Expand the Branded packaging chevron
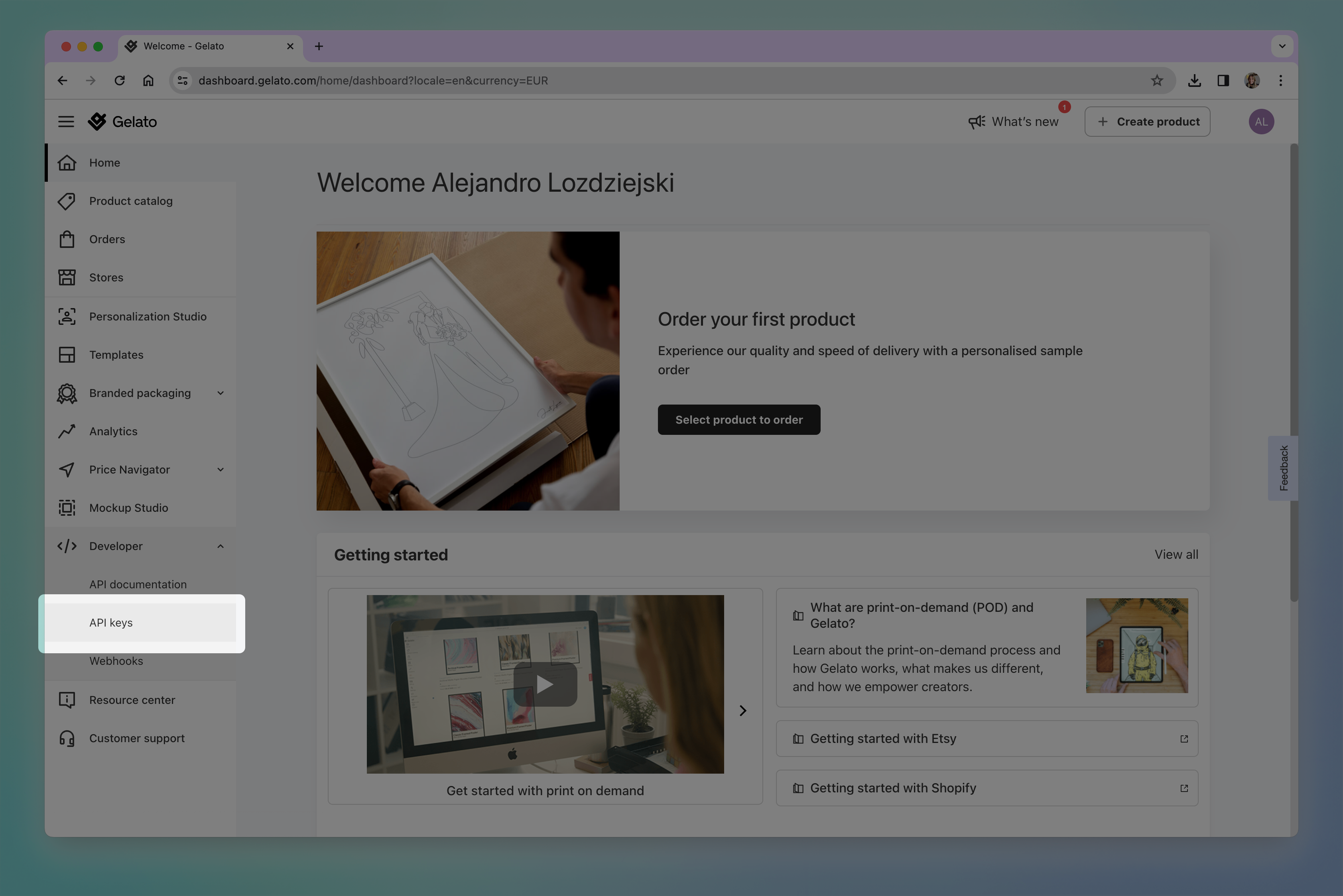This screenshot has height=896, width=1343. tap(221, 393)
